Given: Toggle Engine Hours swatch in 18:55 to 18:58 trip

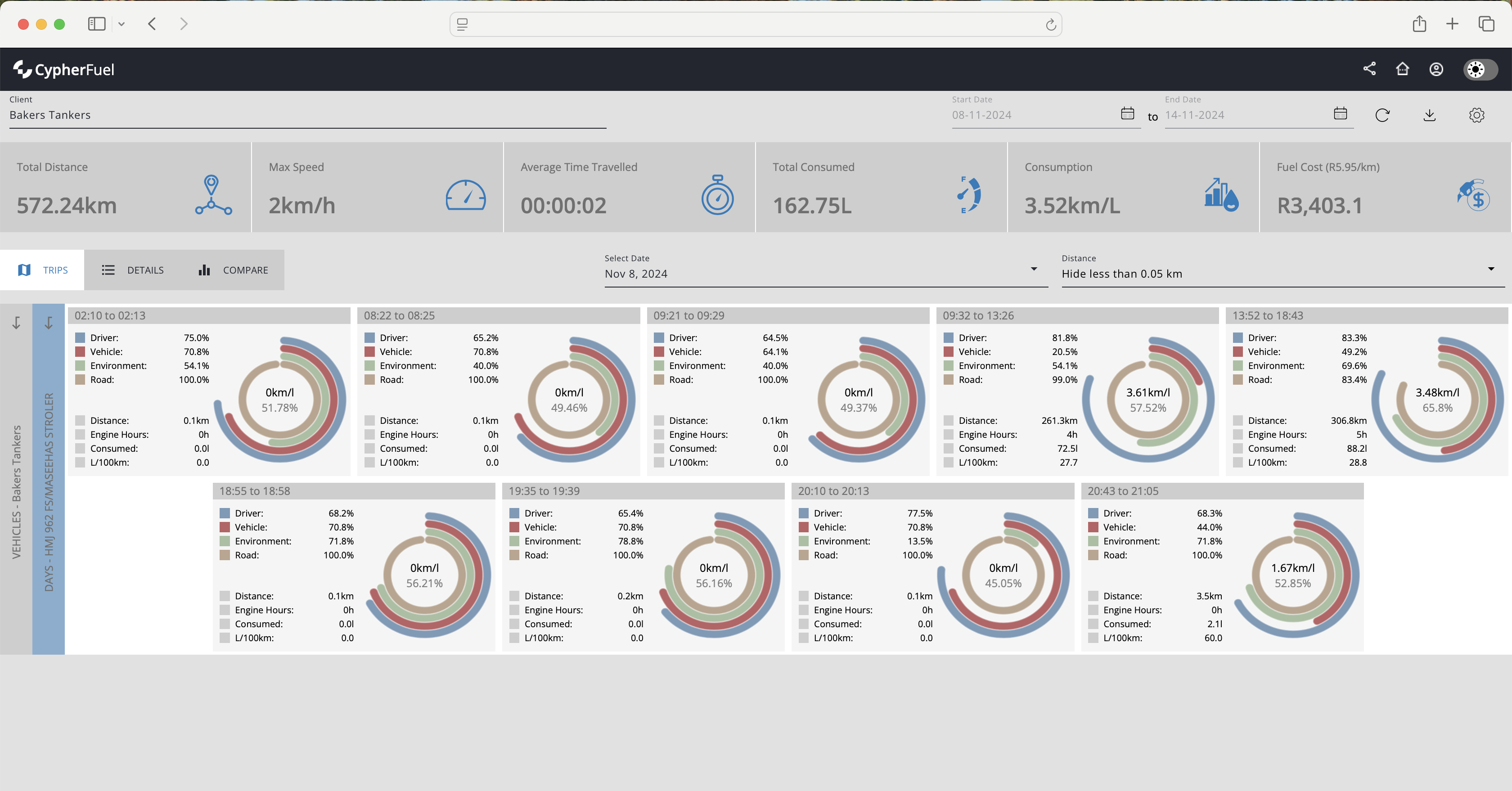Looking at the screenshot, I should tap(224, 610).
